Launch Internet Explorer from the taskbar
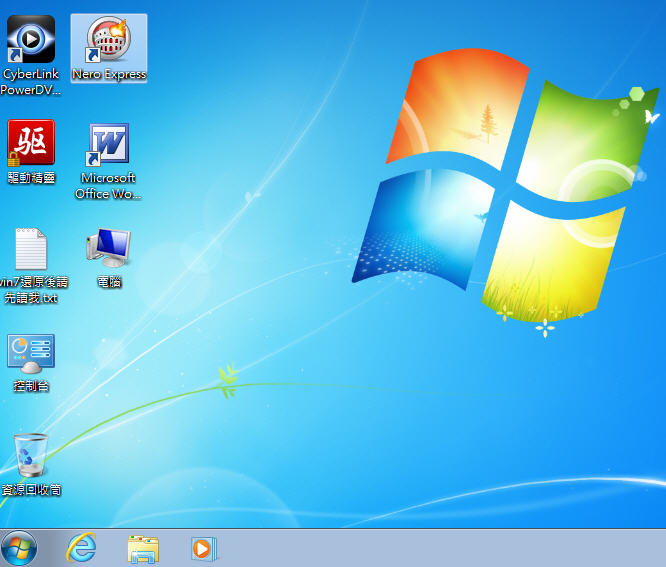The height and width of the screenshot is (567, 666). pyautogui.click(x=81, y=548)
